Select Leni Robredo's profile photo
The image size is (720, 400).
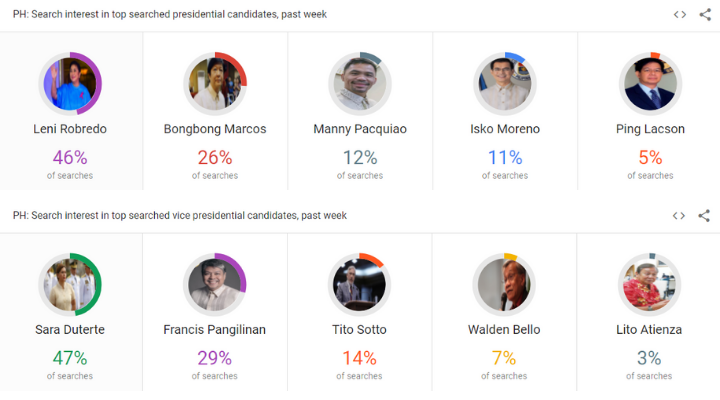click(x=70, y=83)
